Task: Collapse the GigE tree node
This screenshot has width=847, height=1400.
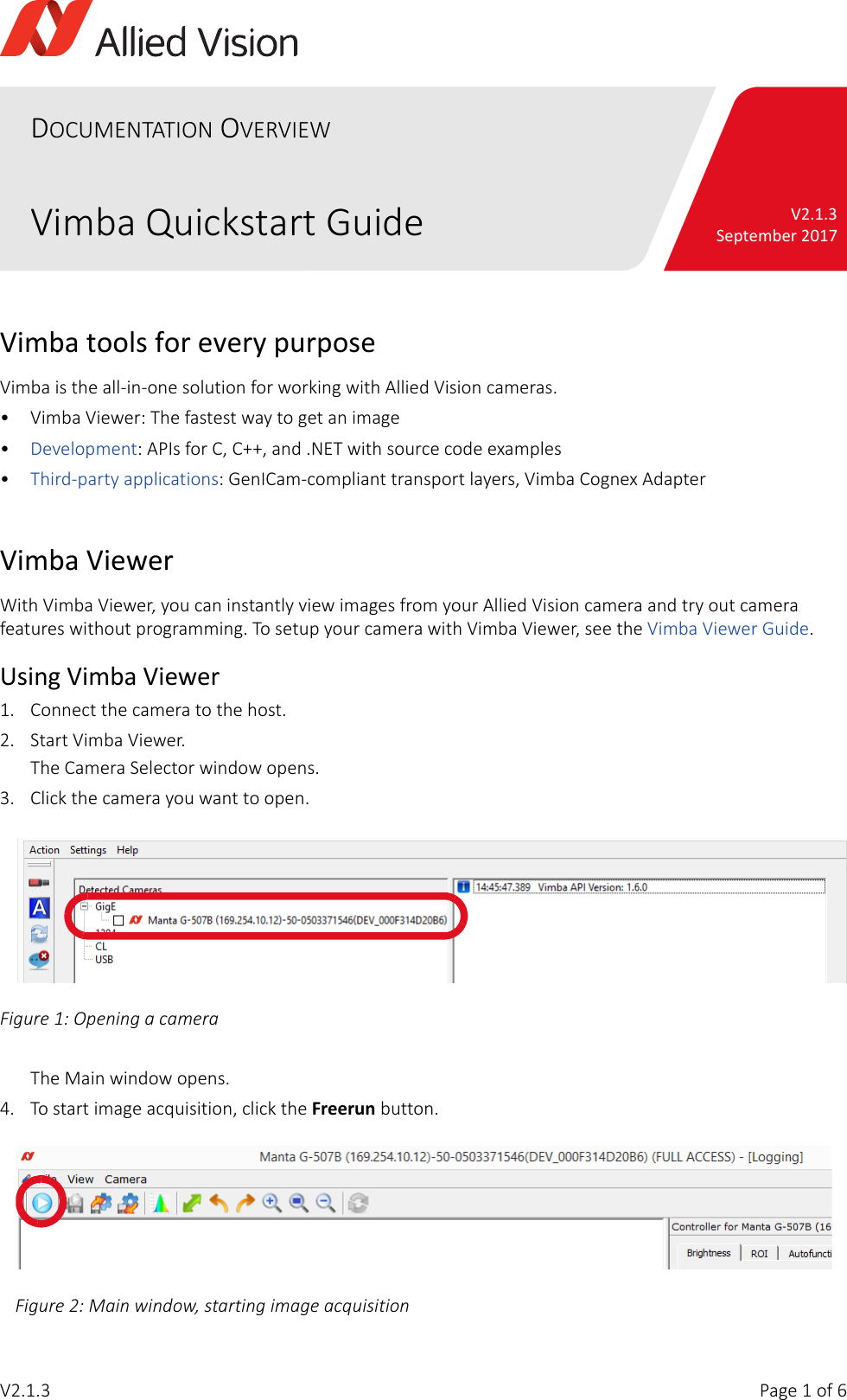Action: [x=85, y=906]
